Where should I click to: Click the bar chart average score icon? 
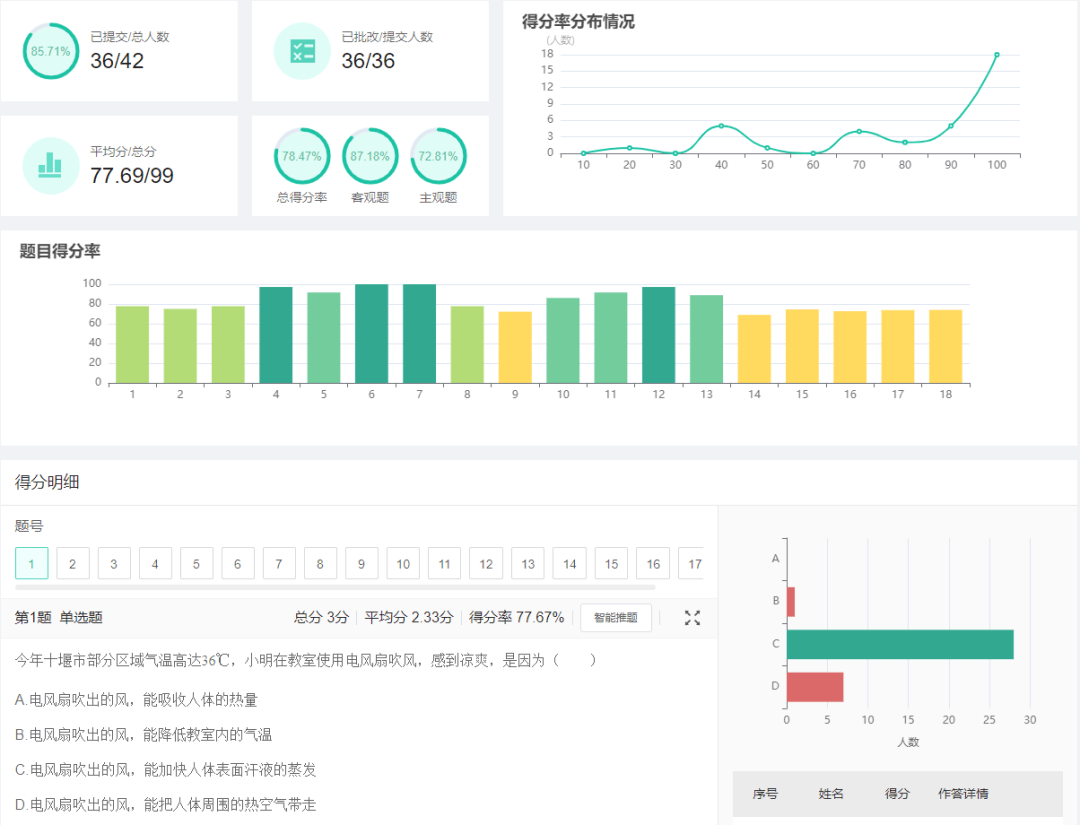[51, 165]
